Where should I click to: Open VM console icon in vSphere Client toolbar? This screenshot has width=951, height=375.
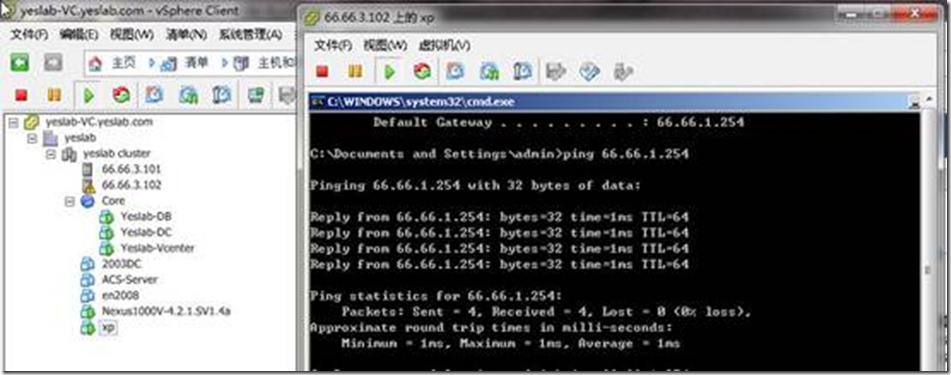256,95
